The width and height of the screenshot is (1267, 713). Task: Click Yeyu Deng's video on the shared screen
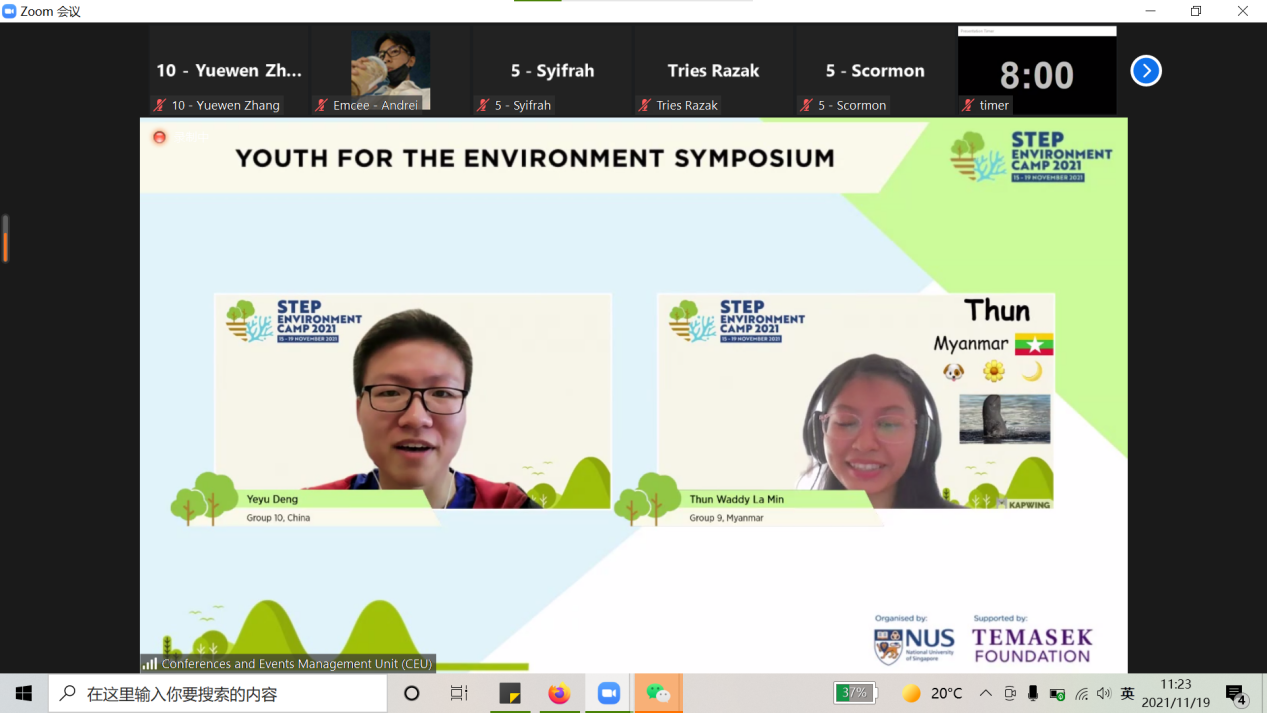pos(413,401)
